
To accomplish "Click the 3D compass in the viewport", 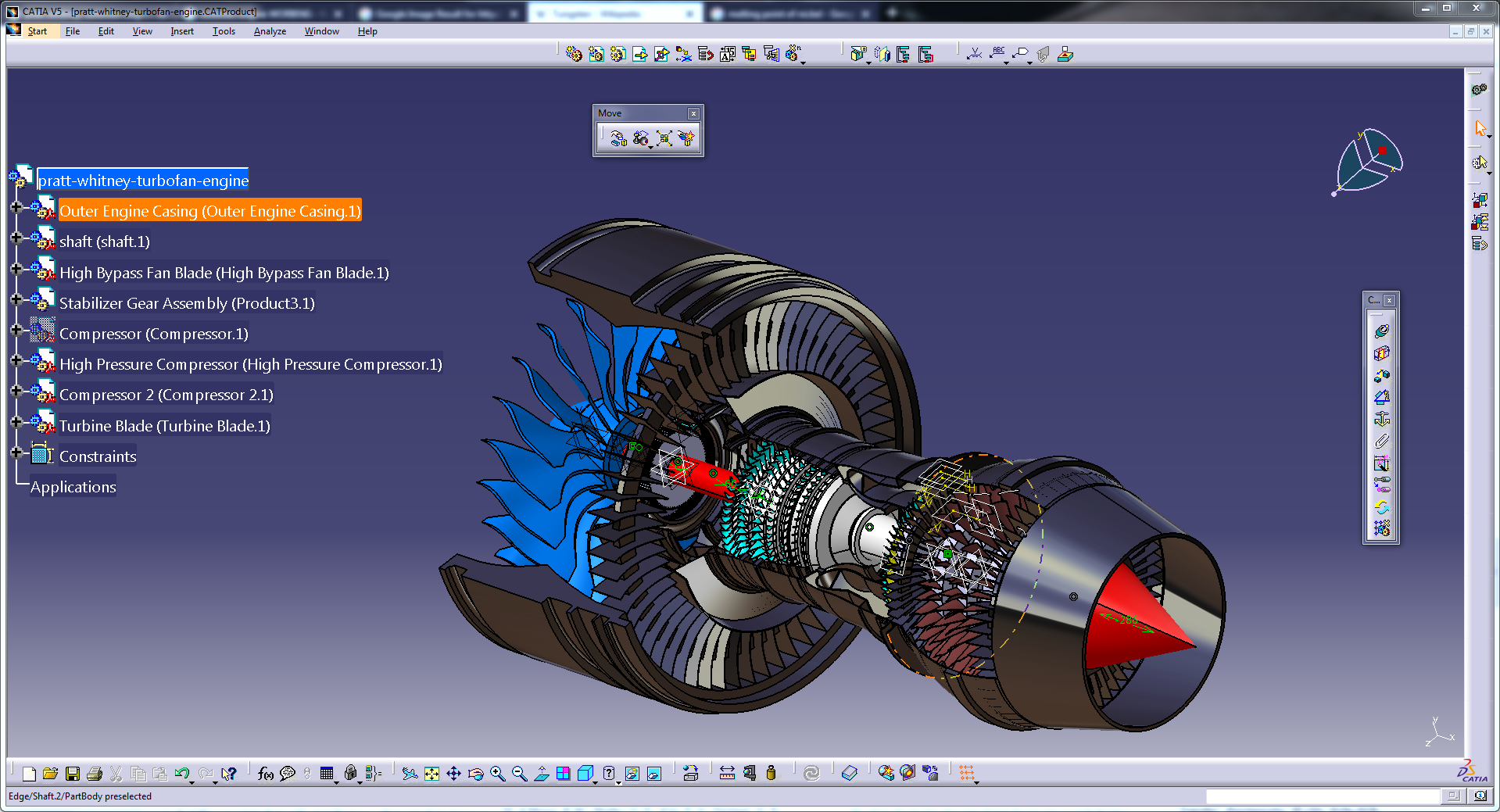I will 1368,161.
